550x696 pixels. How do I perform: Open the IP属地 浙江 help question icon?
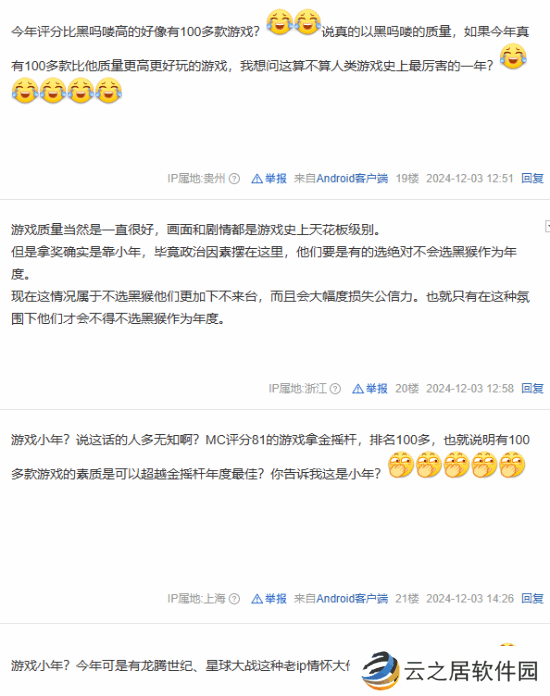click(336, 389)
